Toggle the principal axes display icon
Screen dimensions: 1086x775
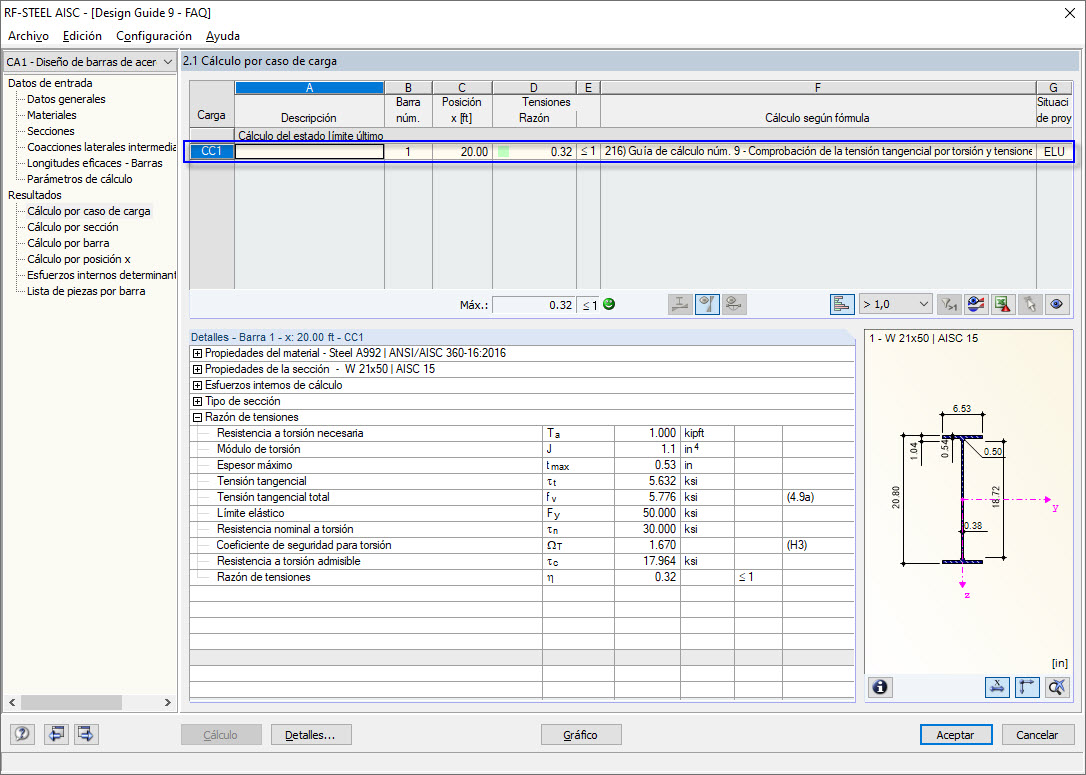(x=1027, y=687)
